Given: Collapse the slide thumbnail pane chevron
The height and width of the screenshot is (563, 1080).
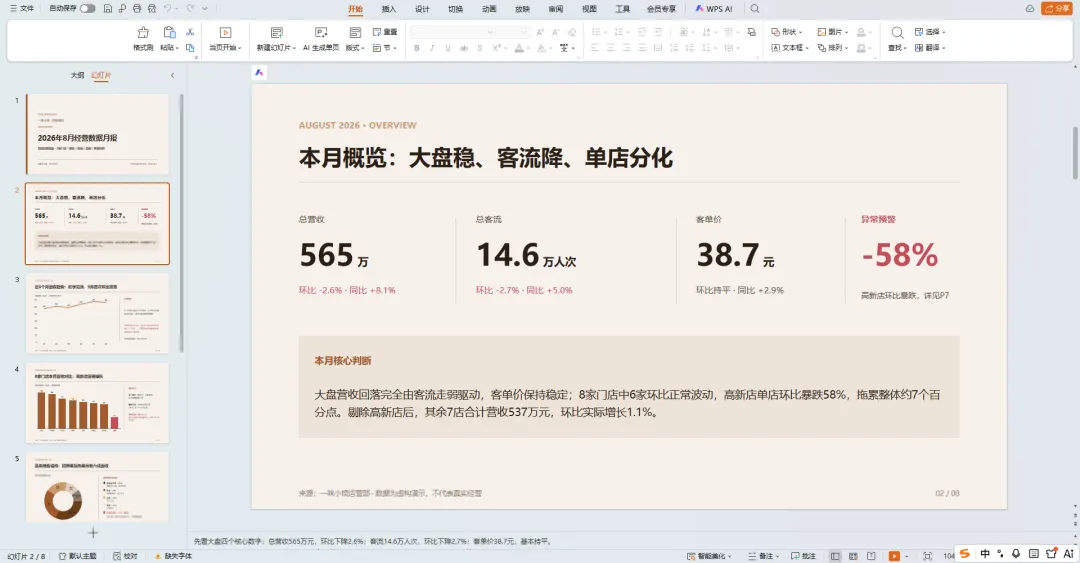Looking at the screenshot, I should [x=172, y=75].
